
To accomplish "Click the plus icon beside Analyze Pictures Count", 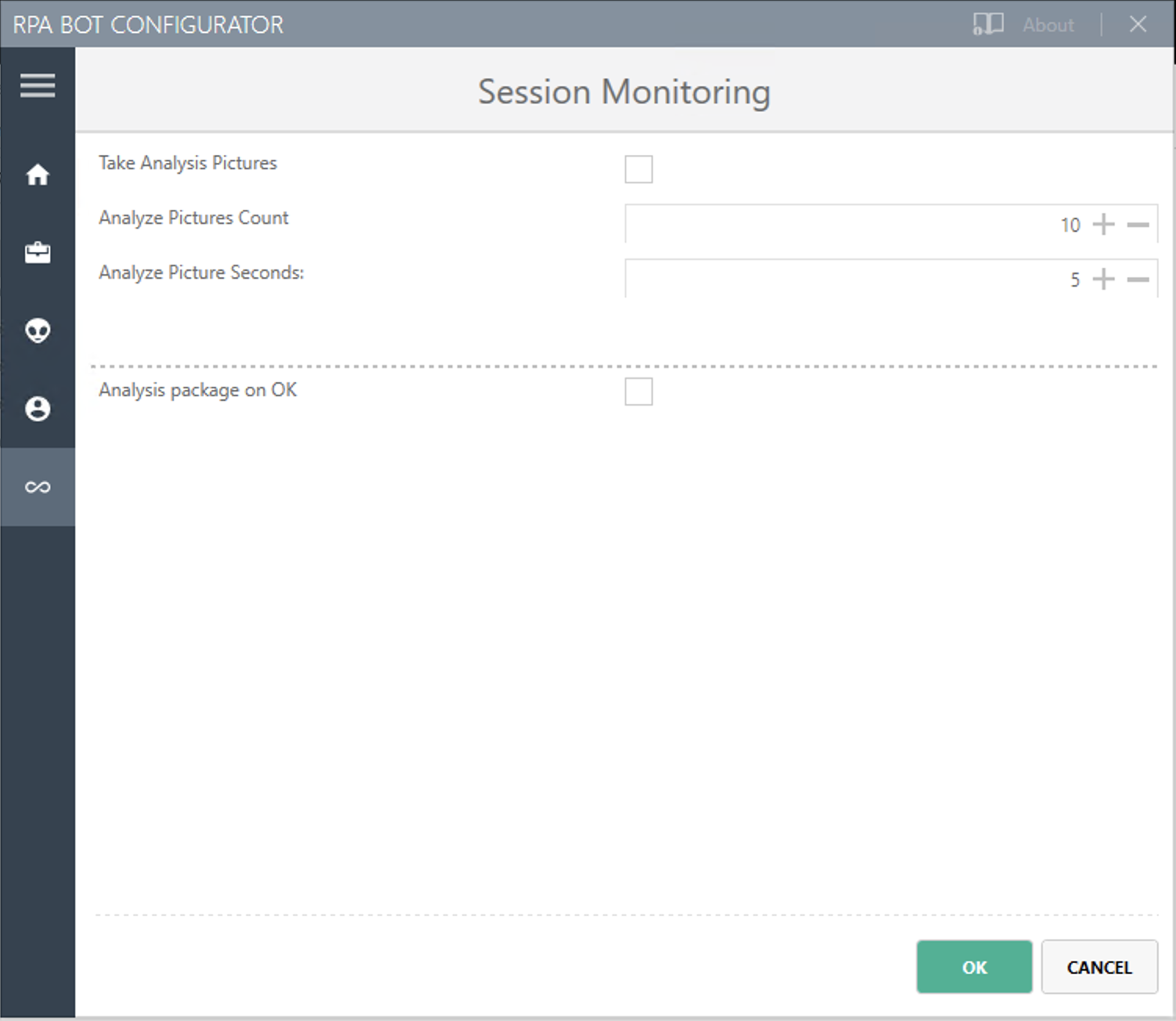I will 1103,224.
